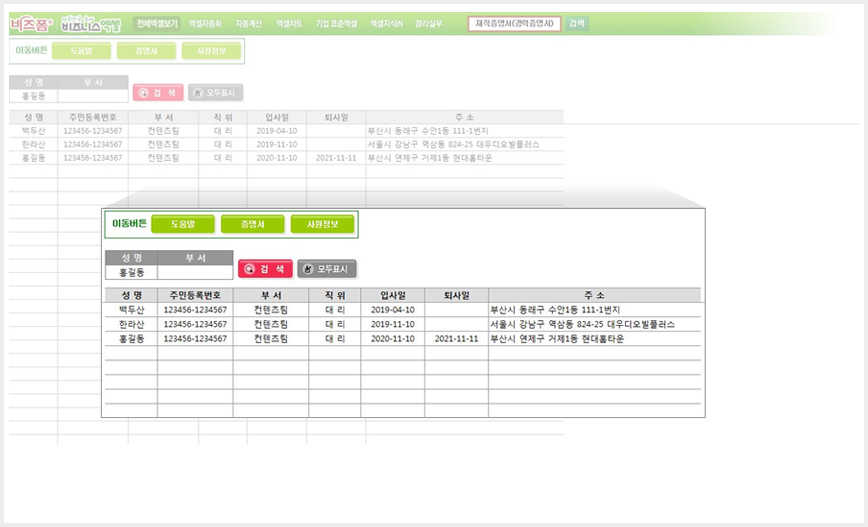Screen dimensions: 868x527
Task: Click 2020-11-10 hire date in the enlarged panel
Action: 392,339
